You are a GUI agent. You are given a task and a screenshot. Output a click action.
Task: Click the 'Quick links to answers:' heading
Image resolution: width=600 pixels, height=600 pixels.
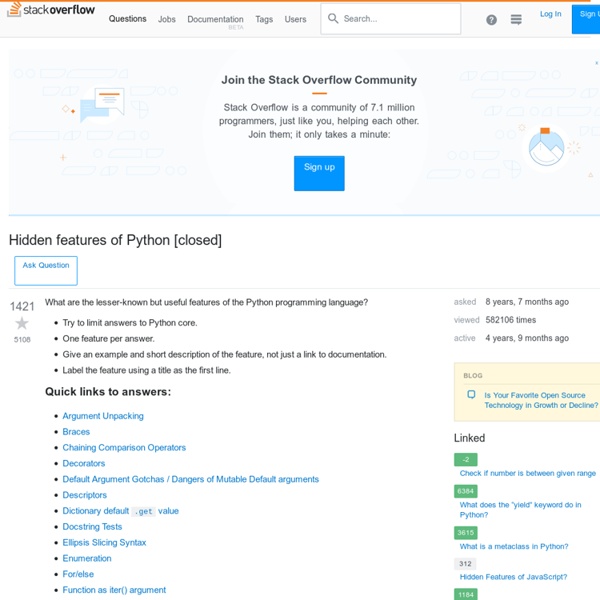pos(108,392)
